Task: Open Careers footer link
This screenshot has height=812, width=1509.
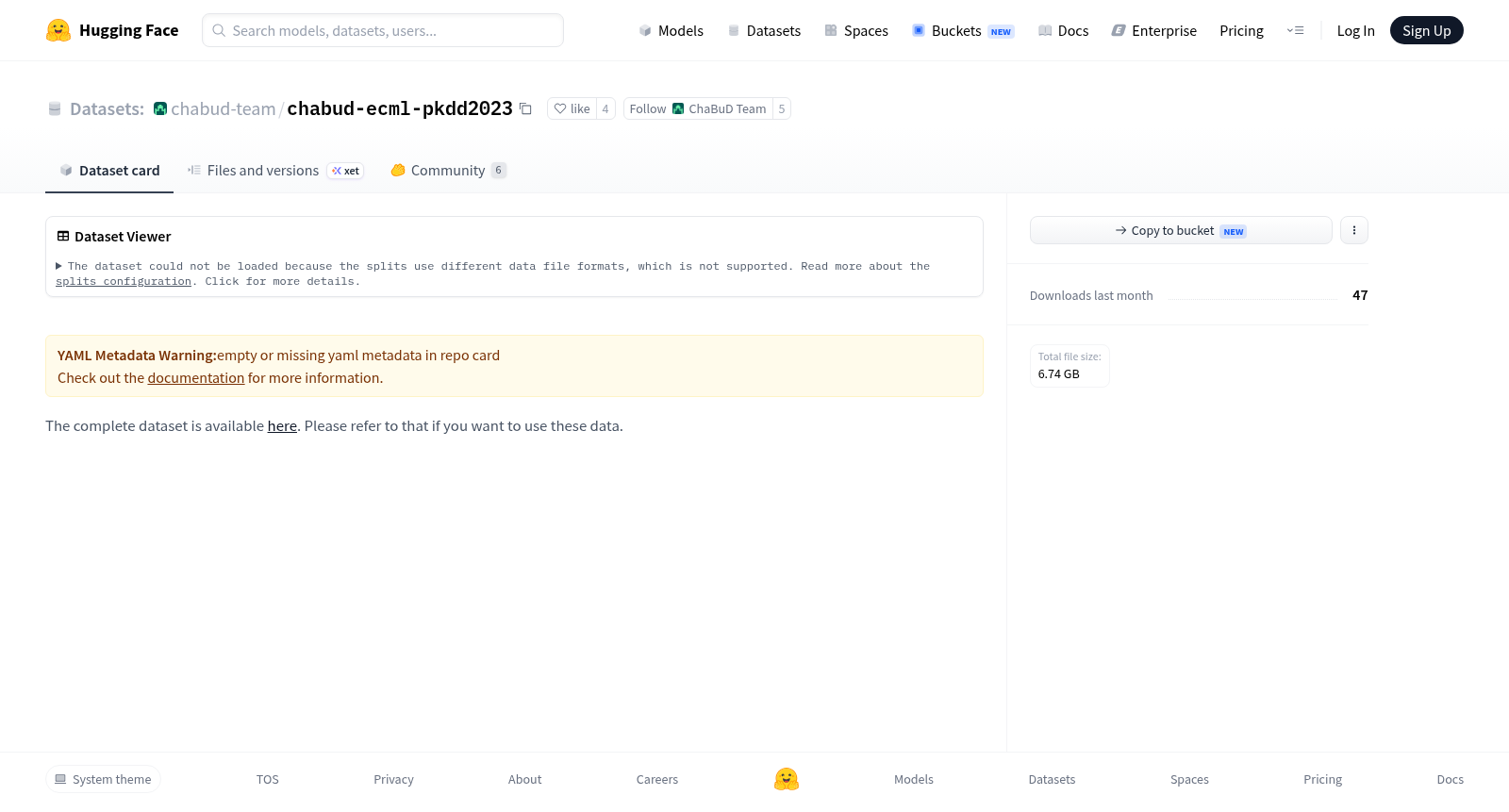Action: click(657, 779)
